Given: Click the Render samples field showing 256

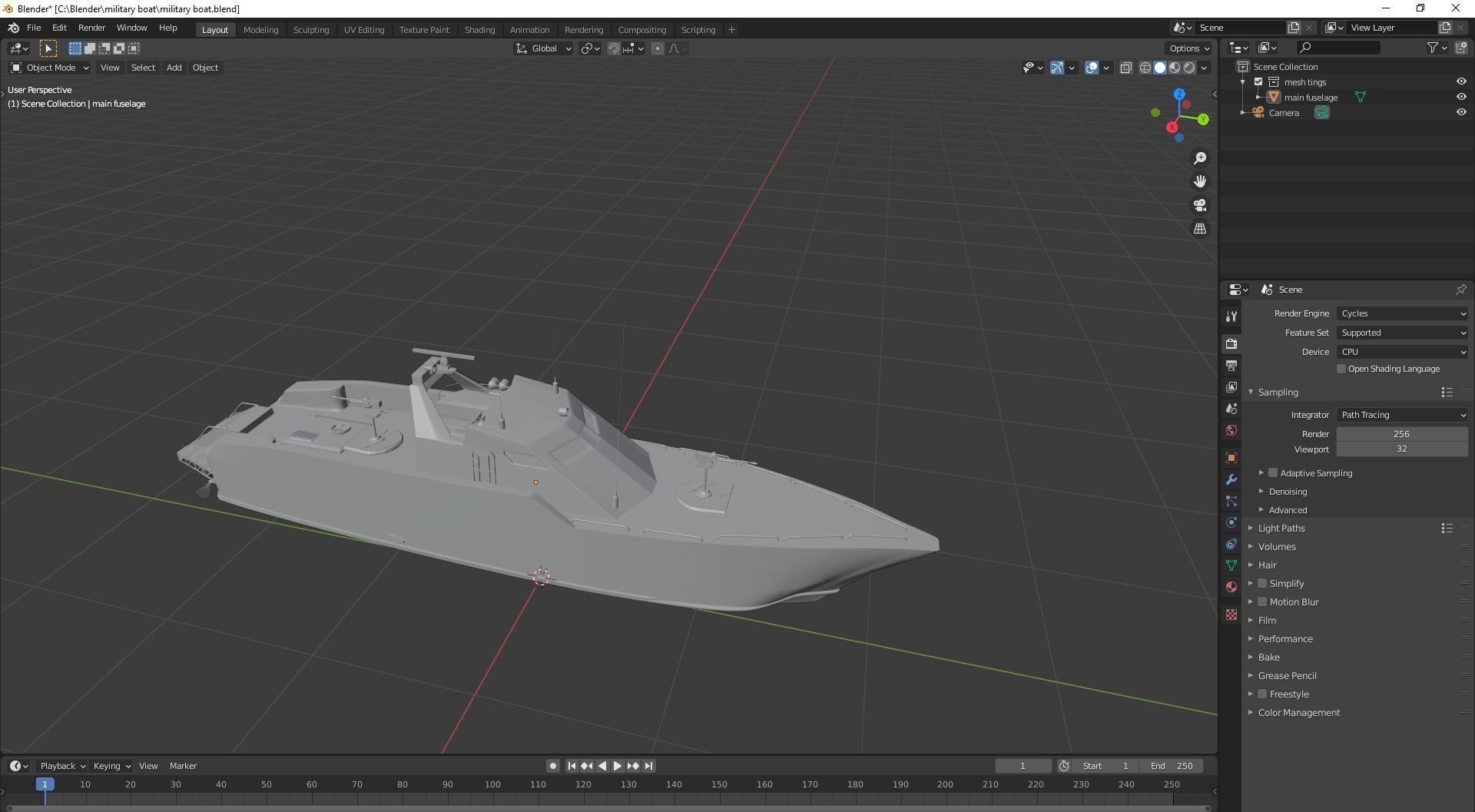Looking at the screenshot, I should tap(1402, 434).
